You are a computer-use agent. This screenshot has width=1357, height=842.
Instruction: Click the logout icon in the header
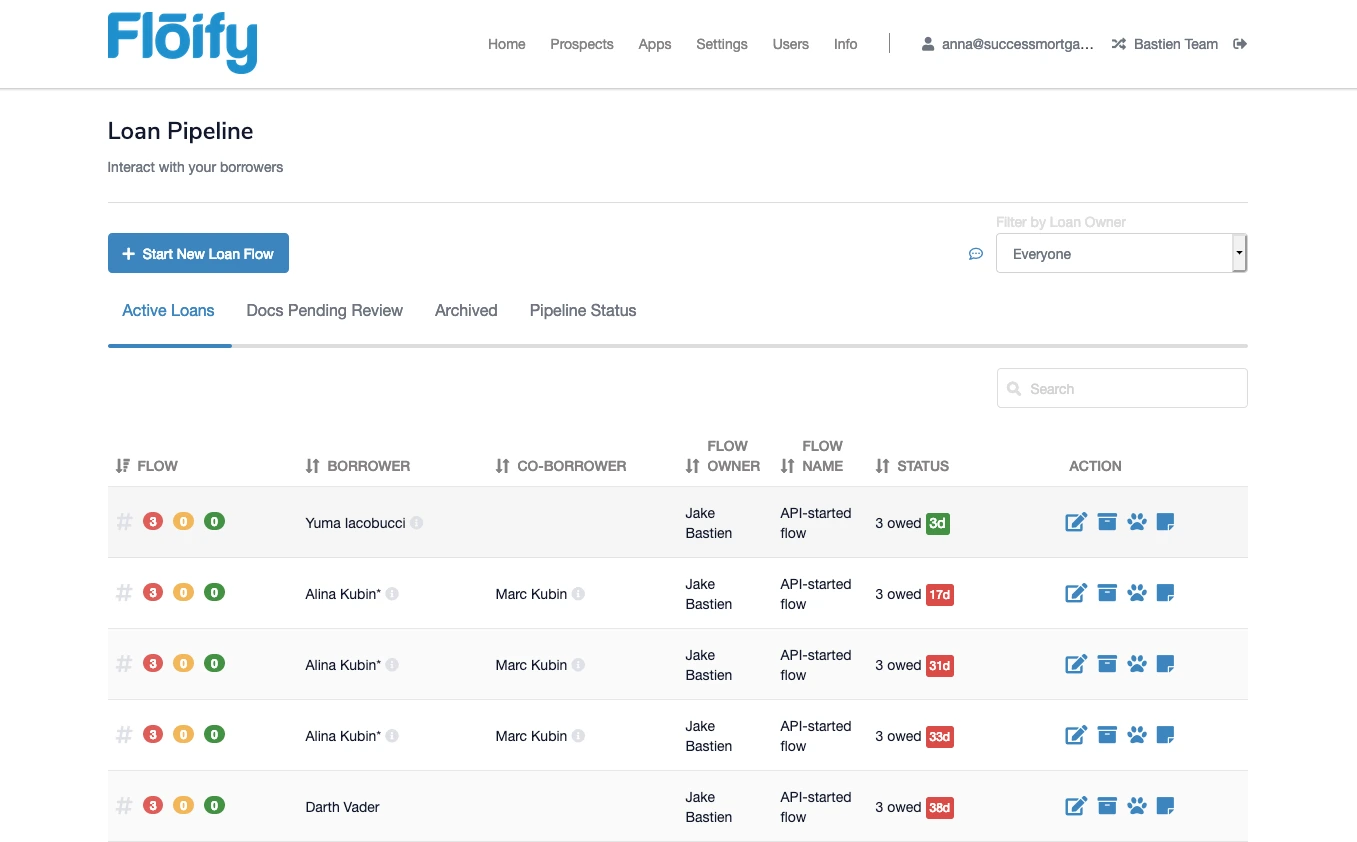[1240, 44]
